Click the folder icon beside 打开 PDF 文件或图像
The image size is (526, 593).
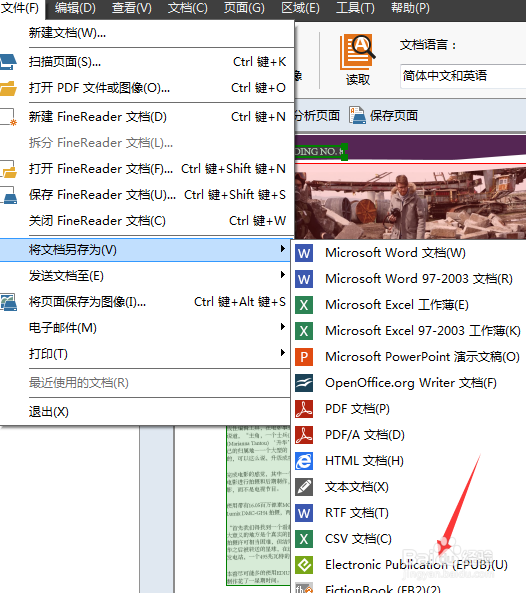[x=8, y=88]
